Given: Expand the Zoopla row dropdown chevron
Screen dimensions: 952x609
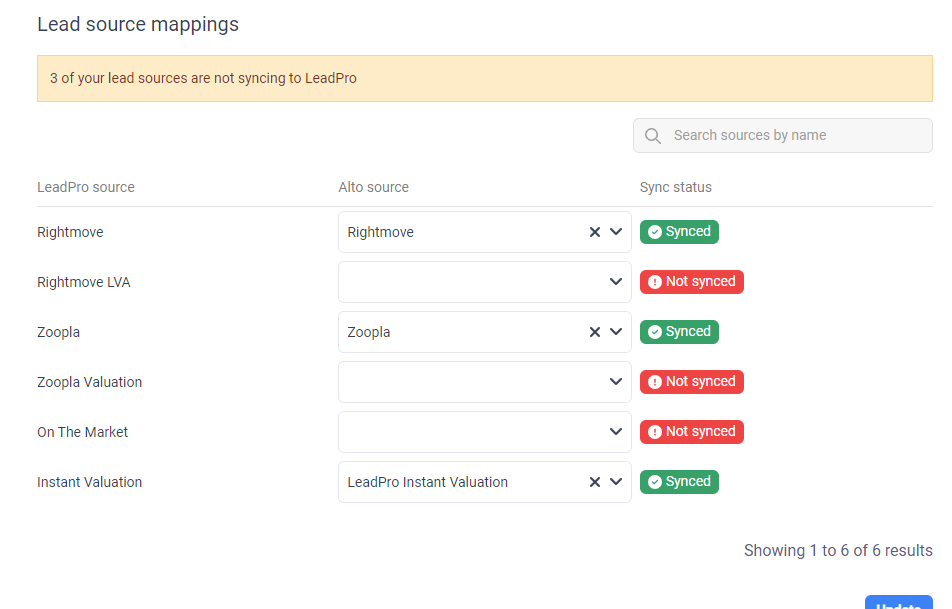Looking at the screenshot, I should pyautogui.click(x=616, y=332).
